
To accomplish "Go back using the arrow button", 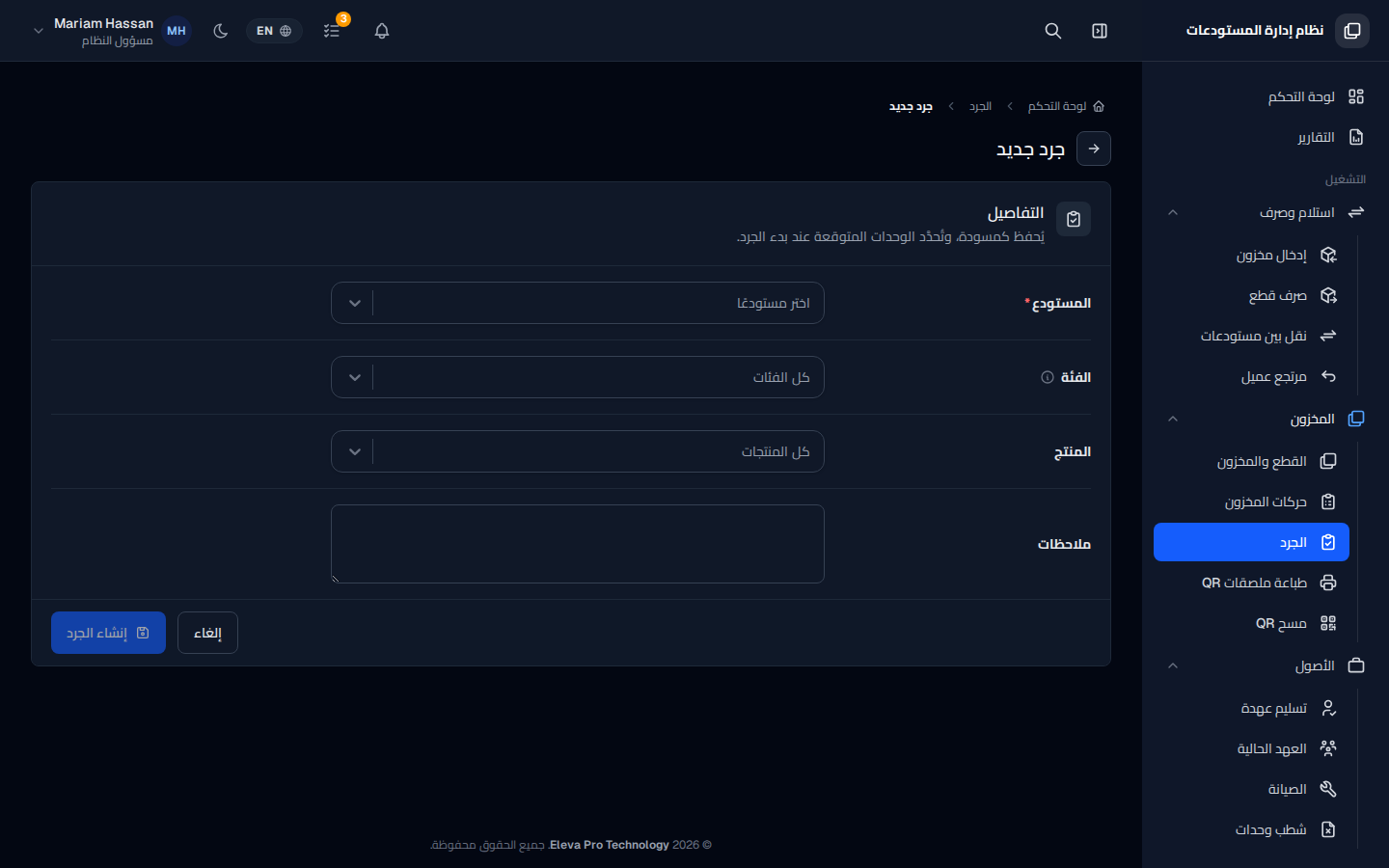I will (1094, 149).
